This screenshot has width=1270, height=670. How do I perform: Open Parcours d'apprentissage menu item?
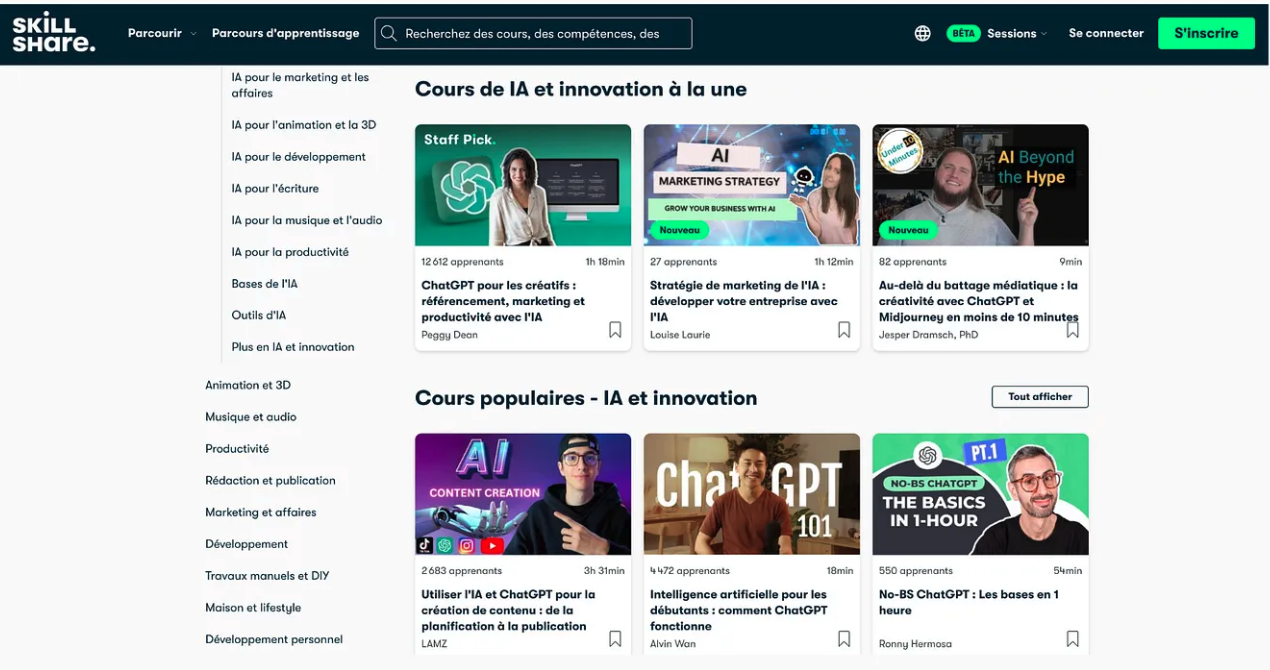[285, 33]
